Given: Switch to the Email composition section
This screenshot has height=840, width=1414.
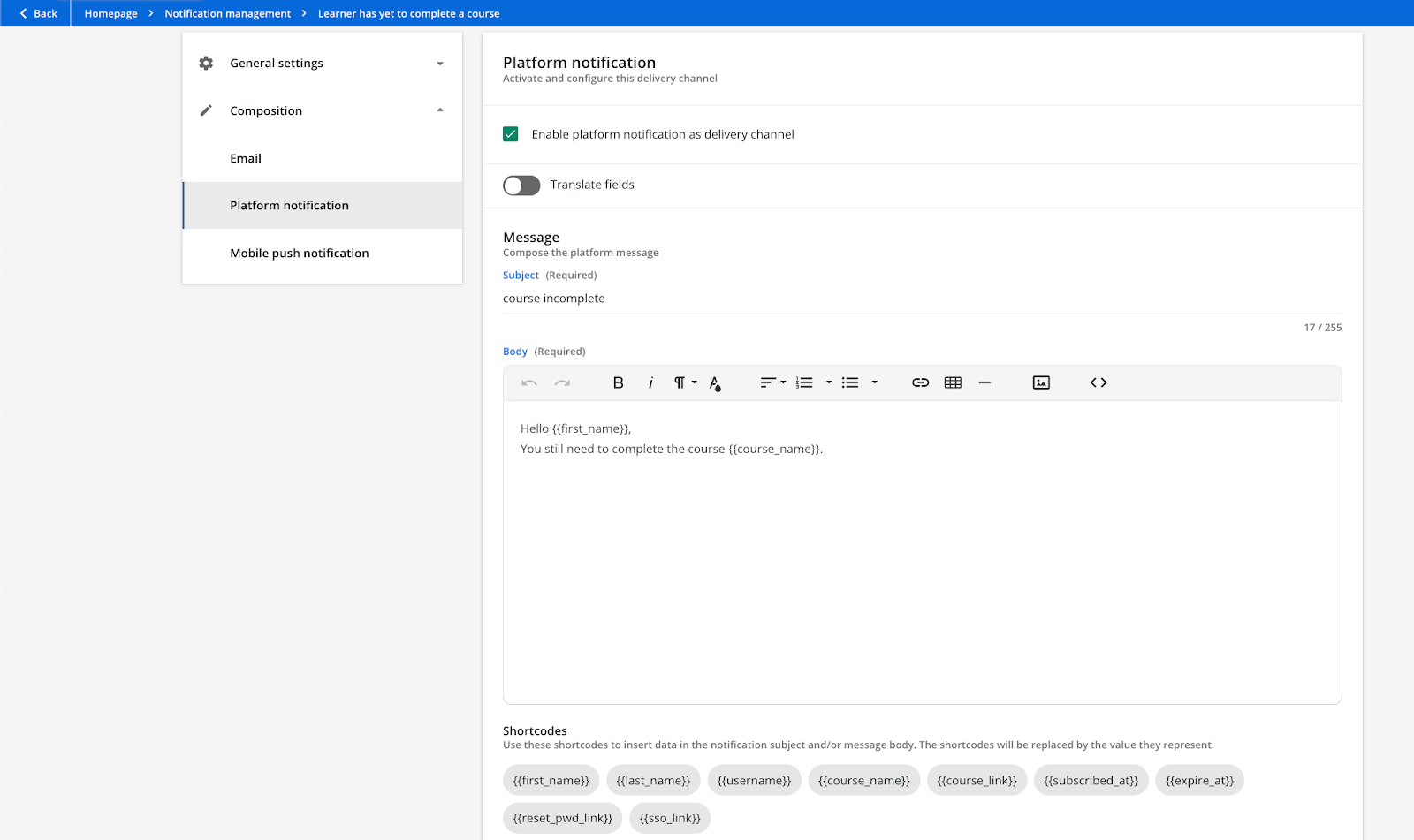Looking at the screenshot, I should click(245, 158).
